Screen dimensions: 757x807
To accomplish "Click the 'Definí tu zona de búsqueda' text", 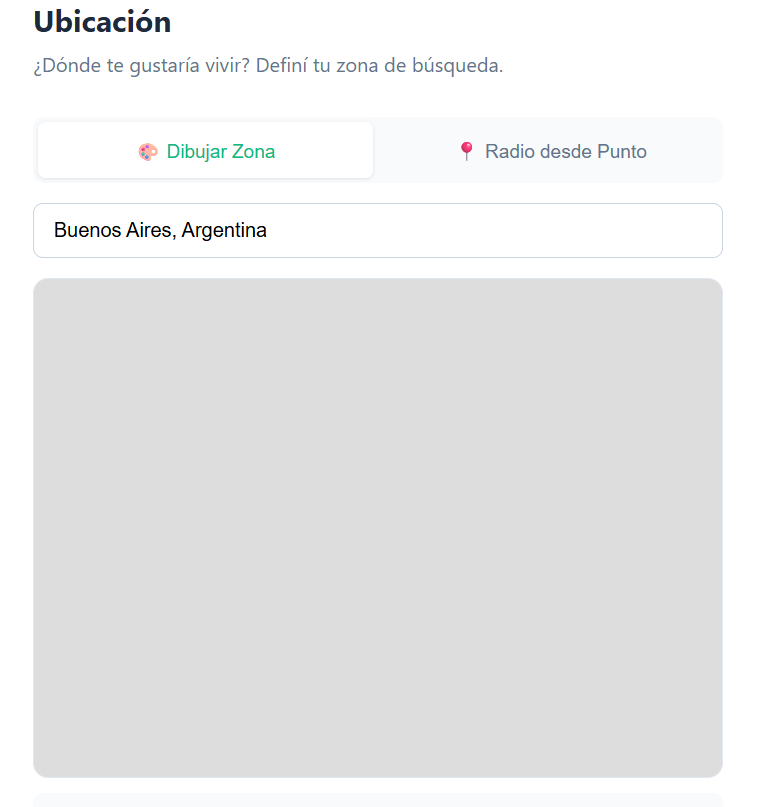I will point(379,66).
